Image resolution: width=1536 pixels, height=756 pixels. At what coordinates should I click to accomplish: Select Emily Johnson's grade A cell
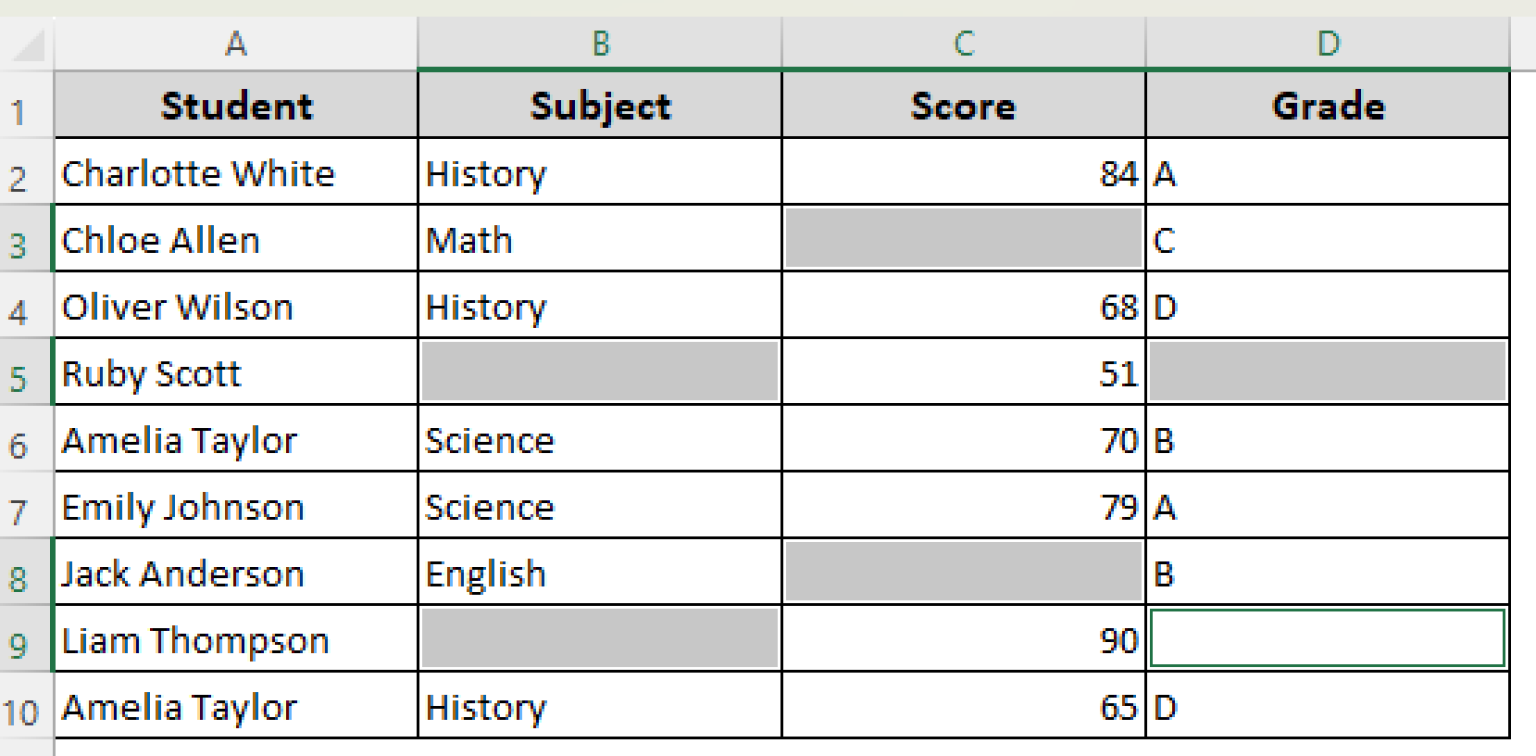(x=1328, y=506)
